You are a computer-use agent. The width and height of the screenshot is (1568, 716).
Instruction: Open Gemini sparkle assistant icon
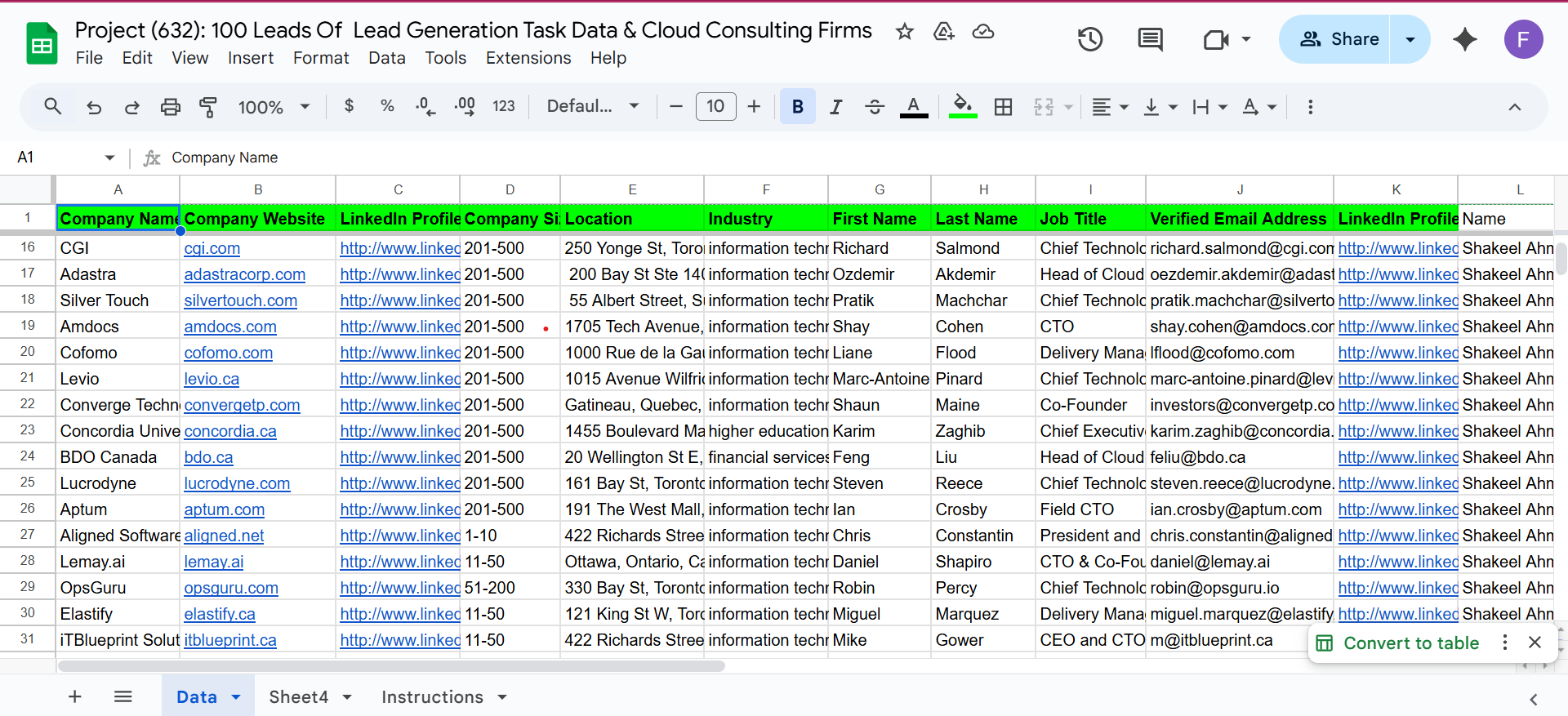(1465, 39)
